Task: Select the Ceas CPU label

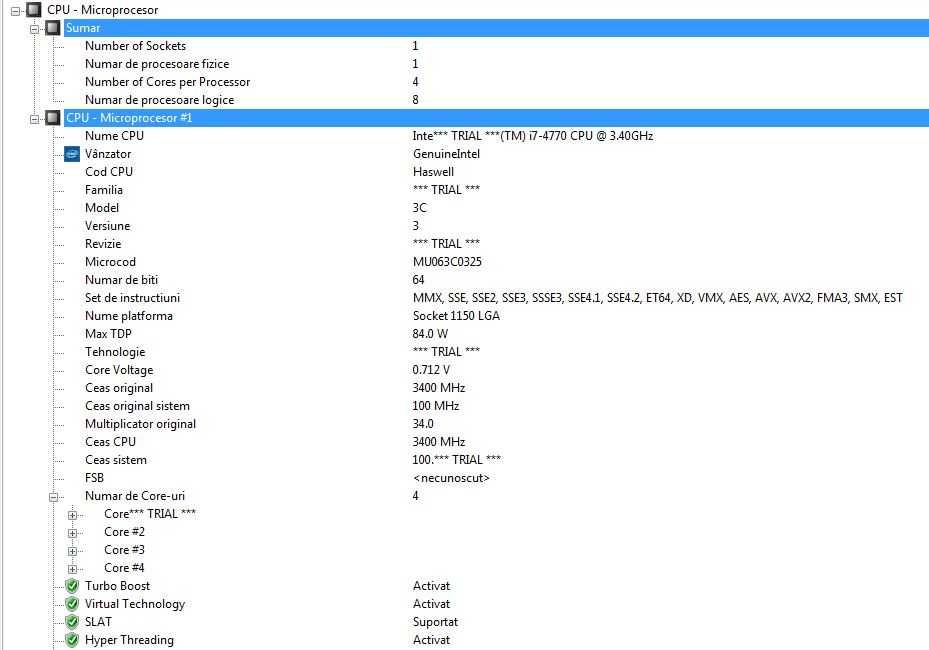Action: click(110, 442)
